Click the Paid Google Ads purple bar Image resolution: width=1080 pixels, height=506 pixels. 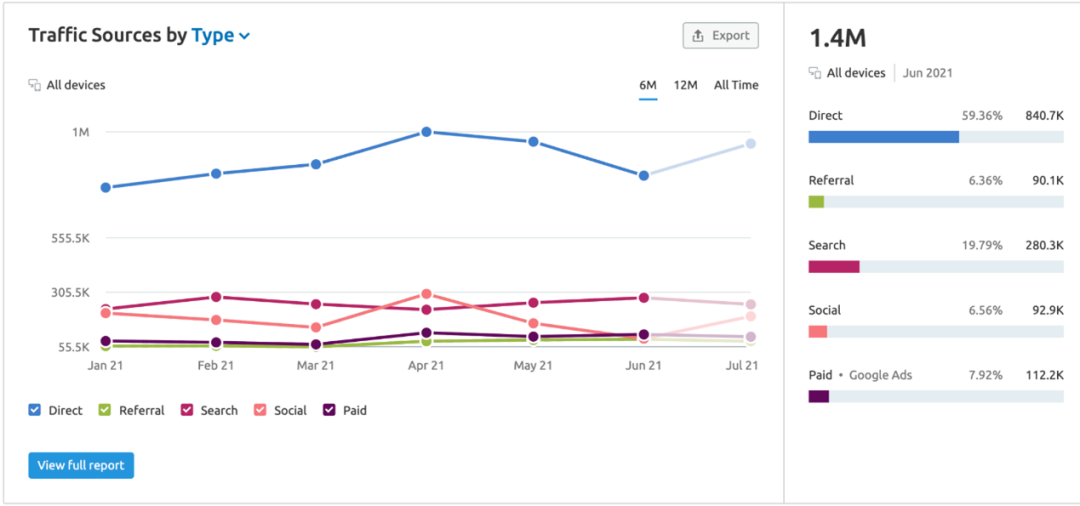pos(819,397)
